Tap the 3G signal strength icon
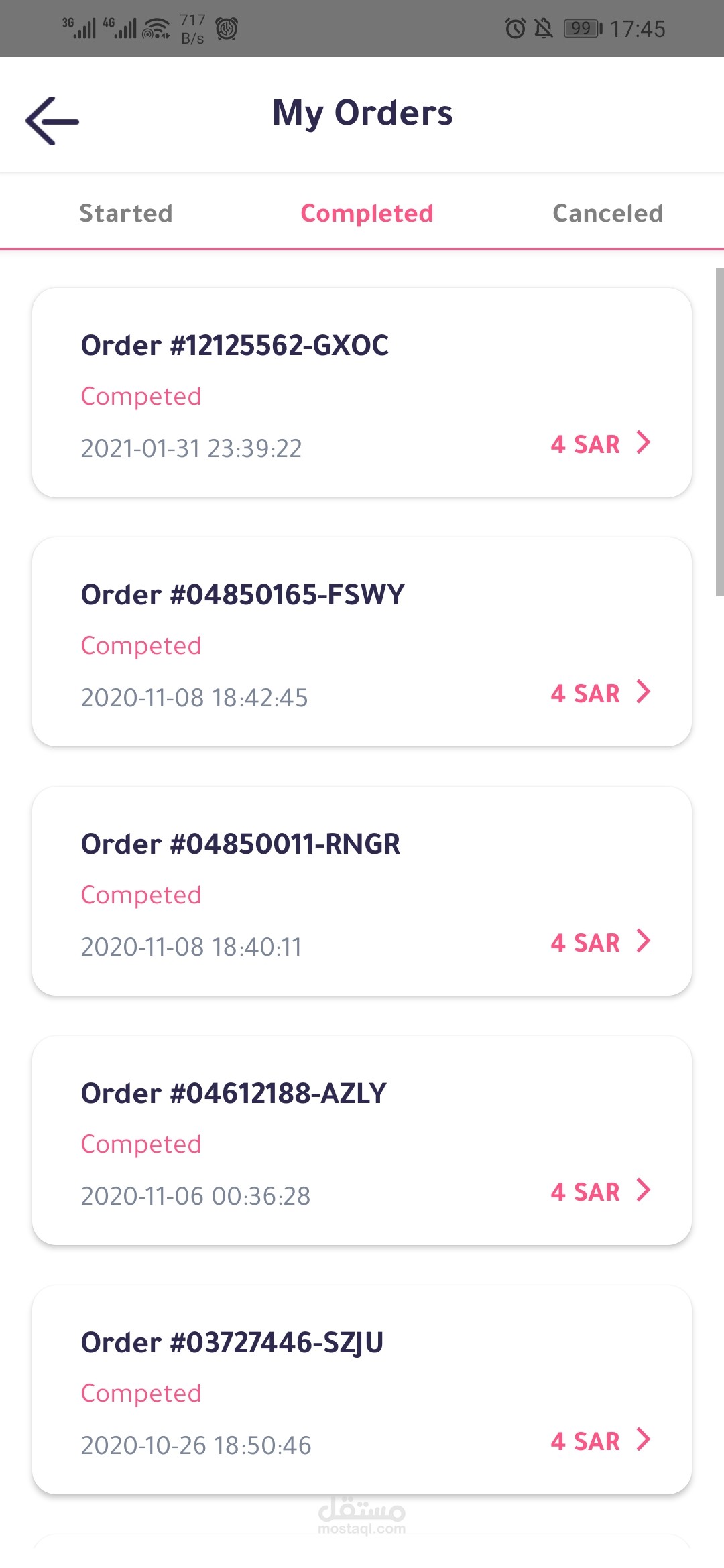Image resolution: width=724 pixels, height=1568 pixels. click(x=79, y=28)
